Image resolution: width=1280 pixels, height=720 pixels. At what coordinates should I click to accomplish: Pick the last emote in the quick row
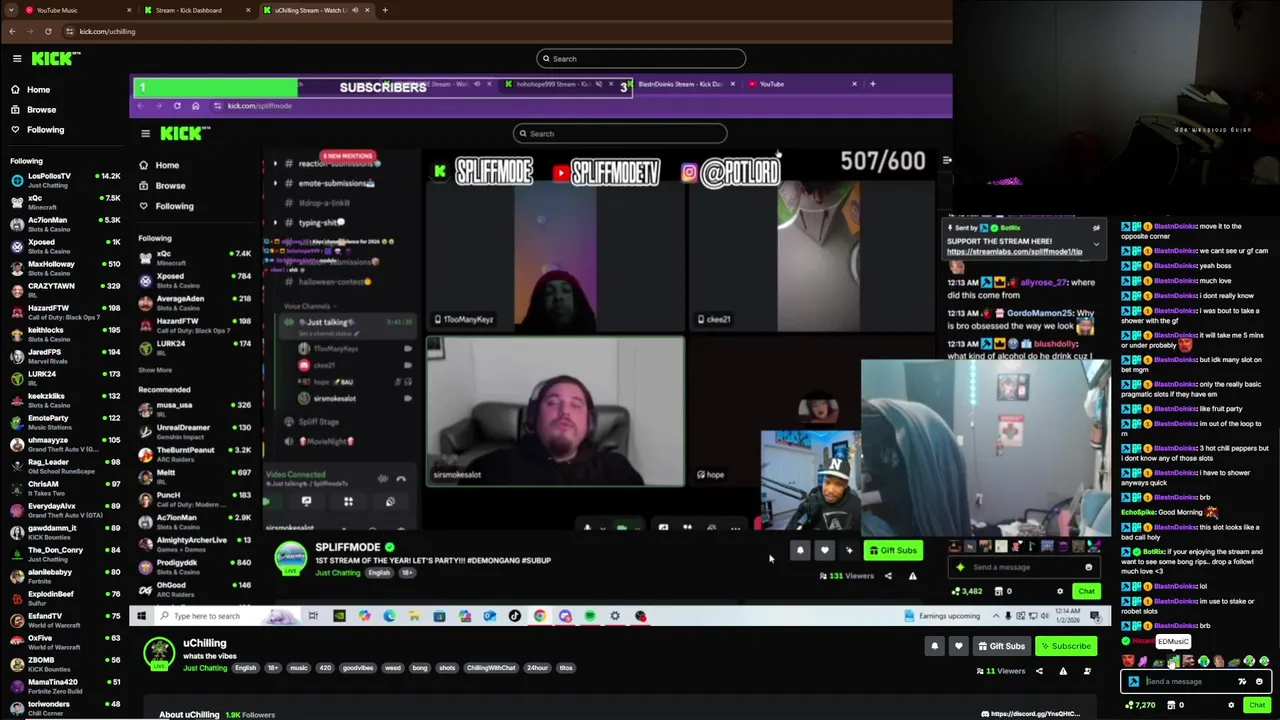tap(1264, 661)
